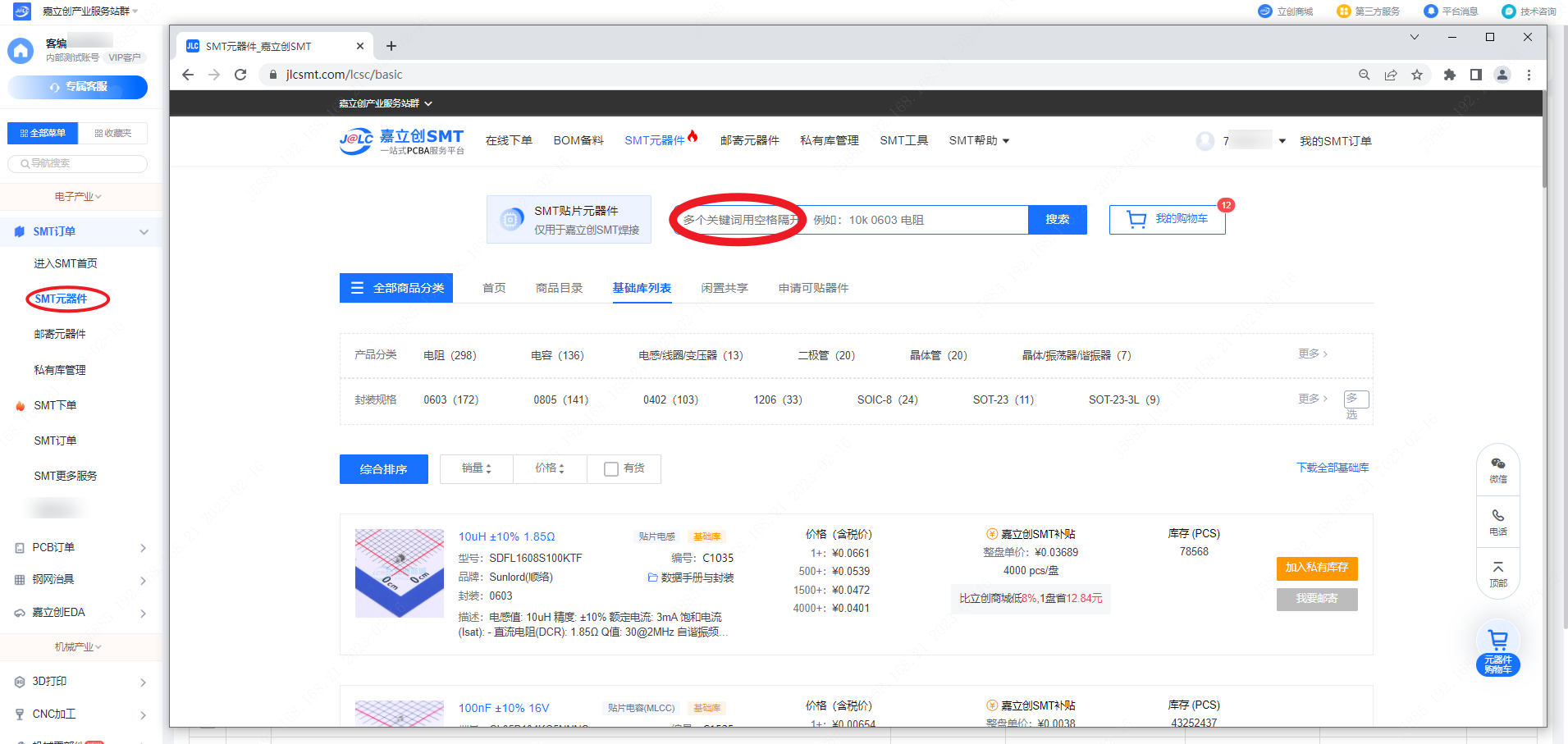Switch to the 商品目录 tab
This screenshot has width=1568, height=744.
pyautogui.click(x=559, y=288)
